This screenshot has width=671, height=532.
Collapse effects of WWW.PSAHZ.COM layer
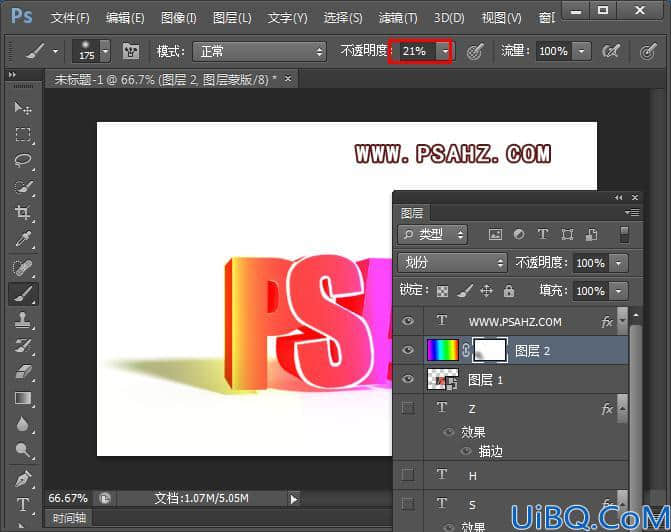622,321
